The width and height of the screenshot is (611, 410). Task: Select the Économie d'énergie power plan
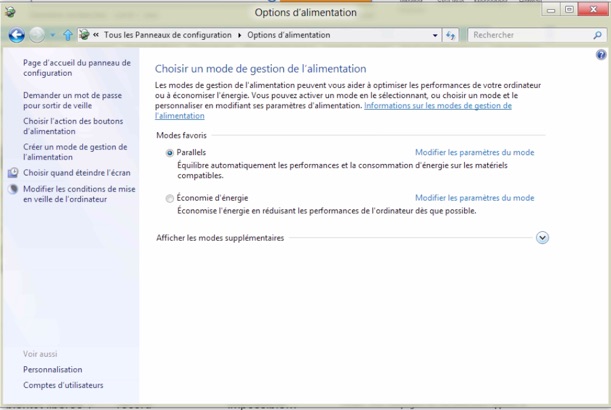click(x=170, y=198)
